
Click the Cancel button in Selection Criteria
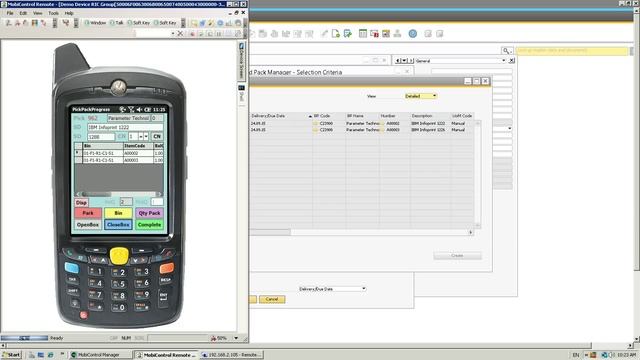pos(272,299)
